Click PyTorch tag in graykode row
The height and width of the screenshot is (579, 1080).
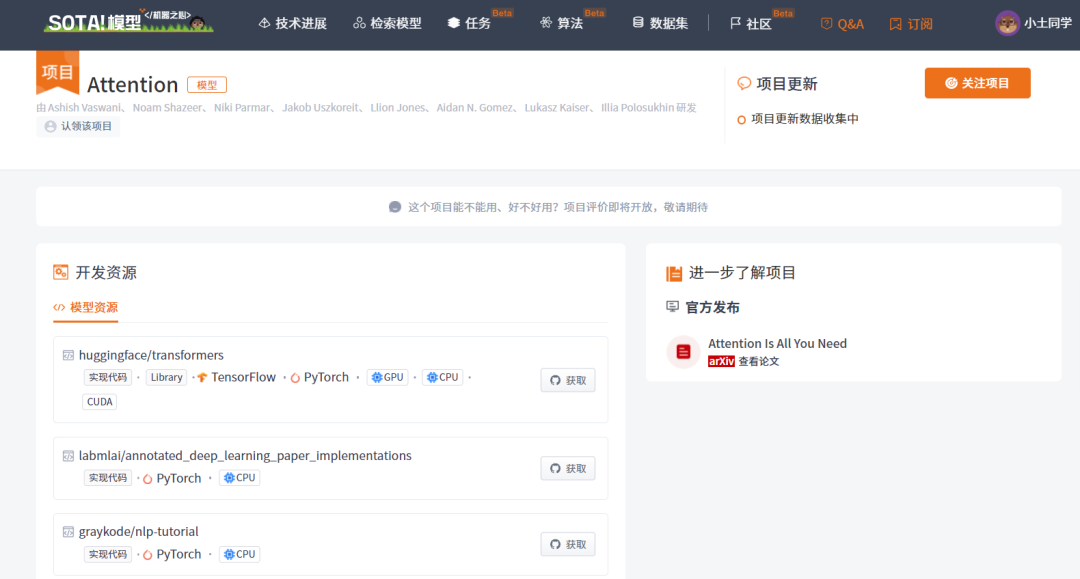coord(172,554)
